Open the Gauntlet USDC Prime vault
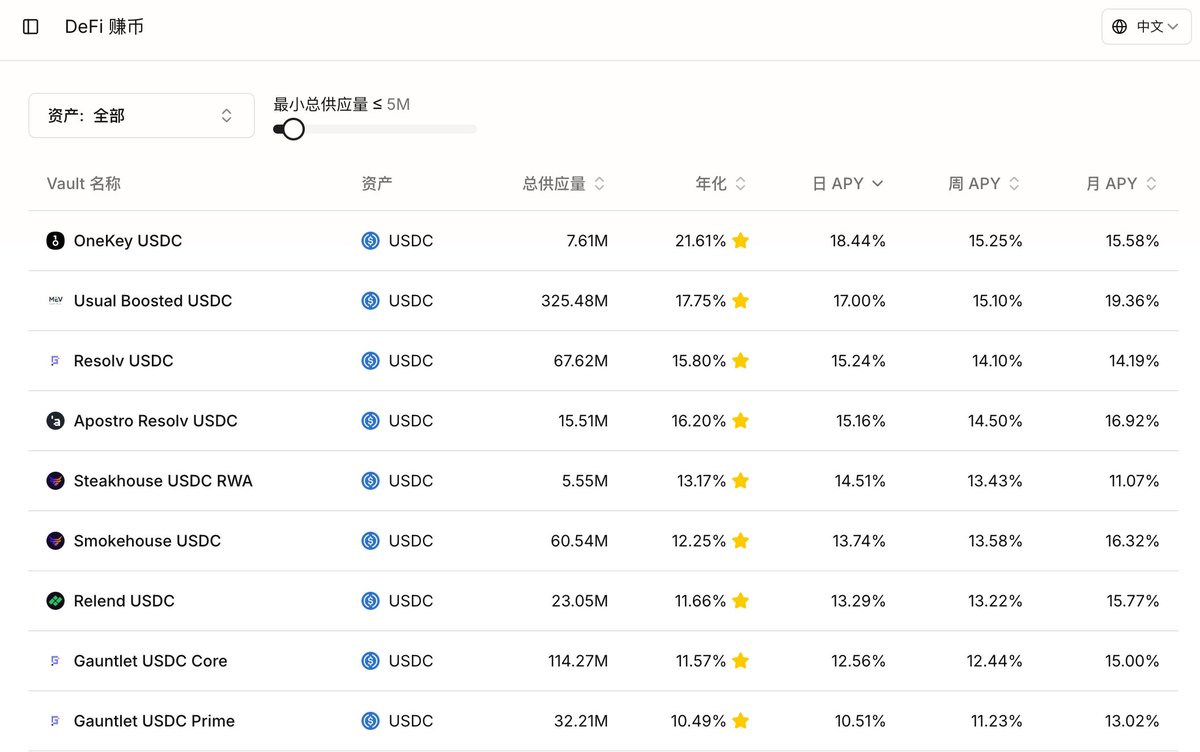The height and width of the screenshot is (752, 1200). pos(154,721)
